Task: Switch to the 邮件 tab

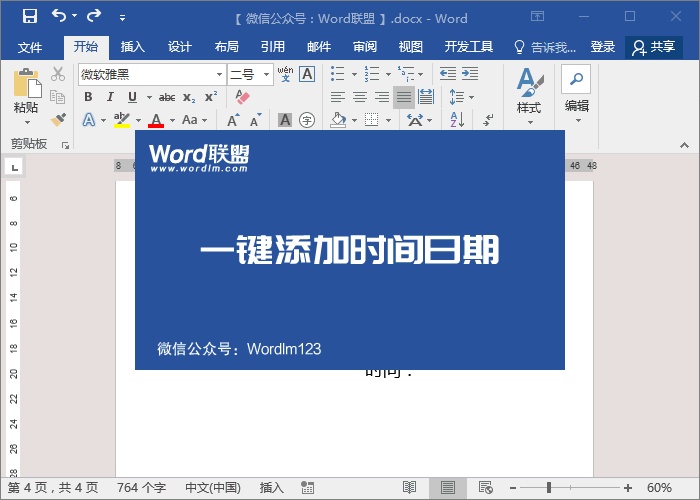Action: click(x=319, y=47)
